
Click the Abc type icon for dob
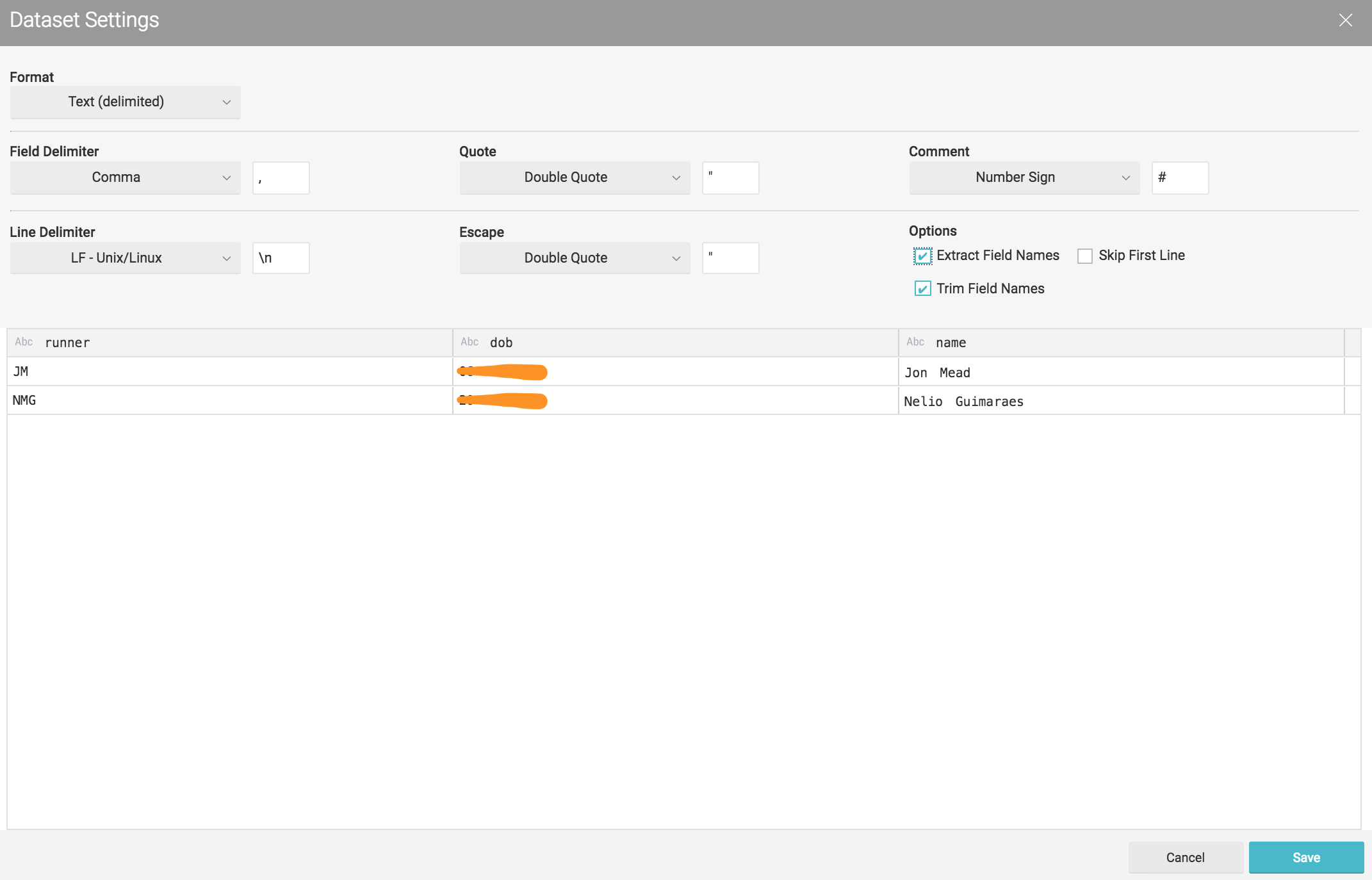click(469, 342)
